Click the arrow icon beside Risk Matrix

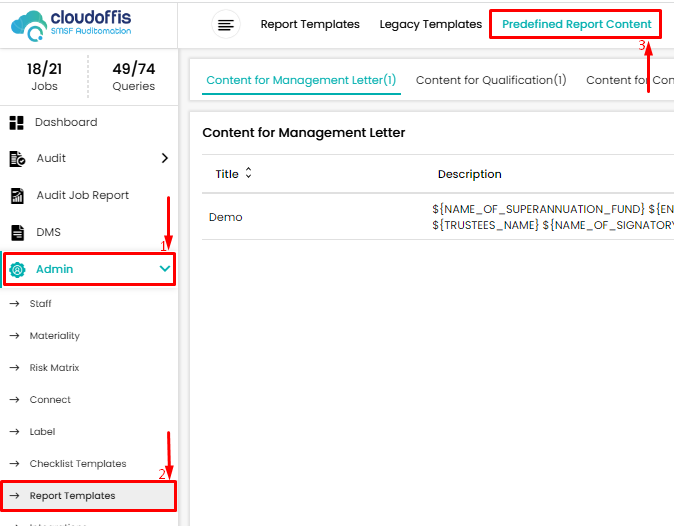(x=15, y=367)
